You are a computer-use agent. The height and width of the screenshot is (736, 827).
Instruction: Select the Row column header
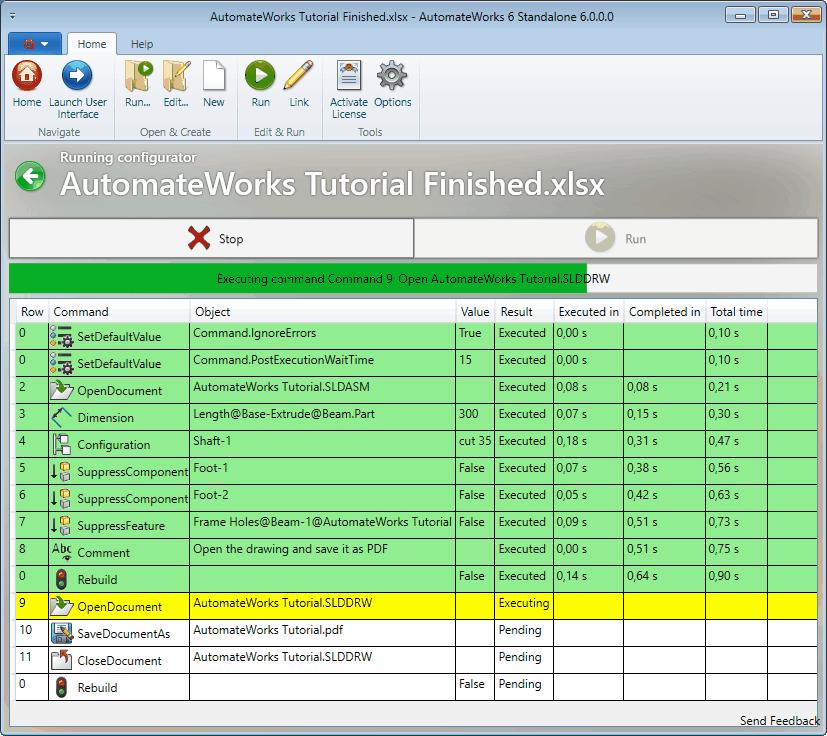tap(32, 312)
